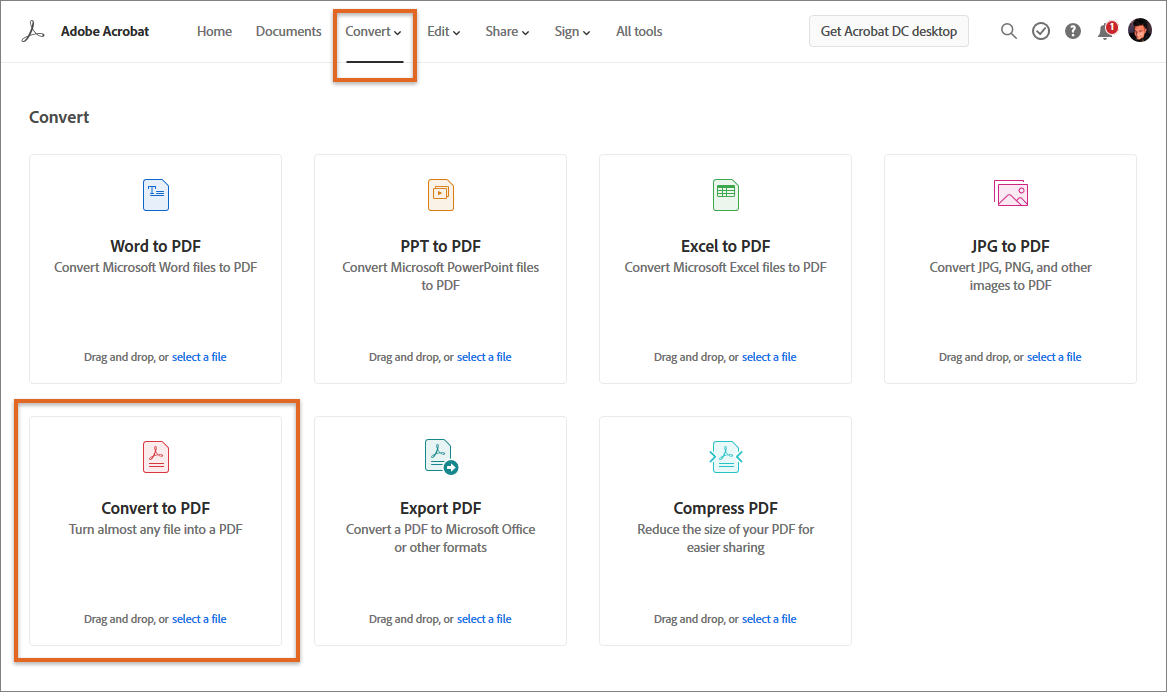Viewport: 1167px width, 692px height.
Task: Select the Compress PDF tool icon
Action: 725,456
